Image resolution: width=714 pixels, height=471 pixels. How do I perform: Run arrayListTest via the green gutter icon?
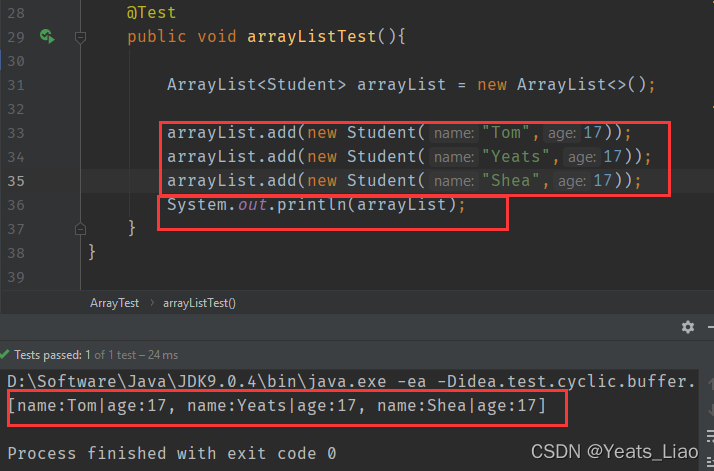(47, 36)
